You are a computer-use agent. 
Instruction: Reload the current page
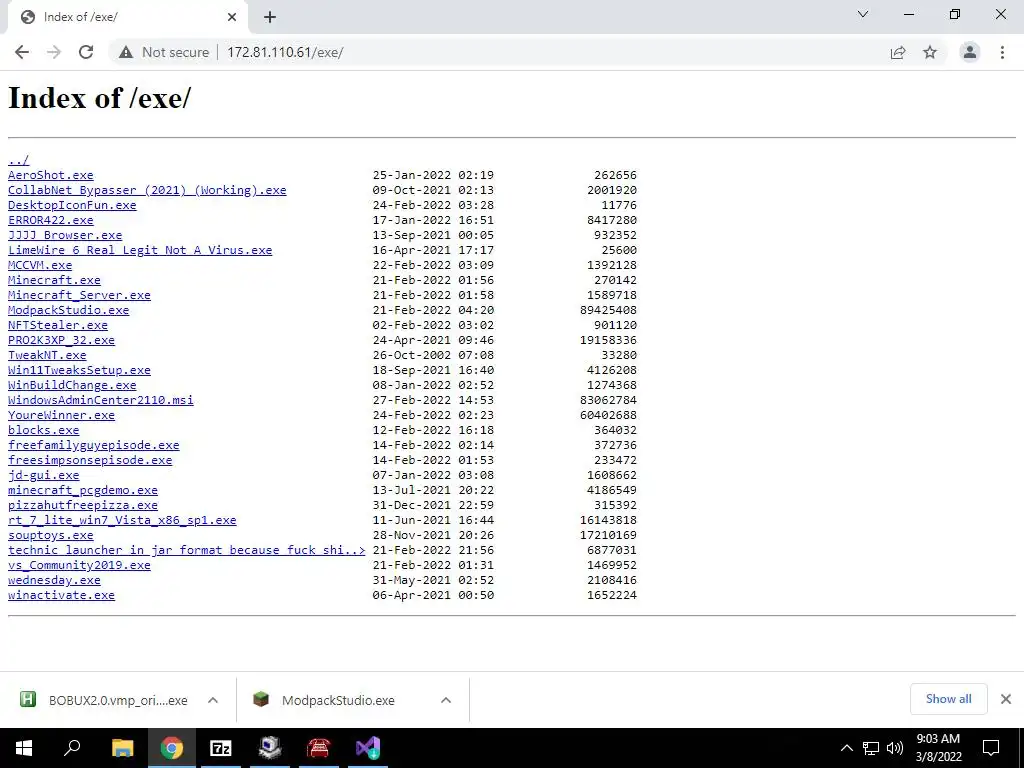pyautogui.click(x=86, y=52)
